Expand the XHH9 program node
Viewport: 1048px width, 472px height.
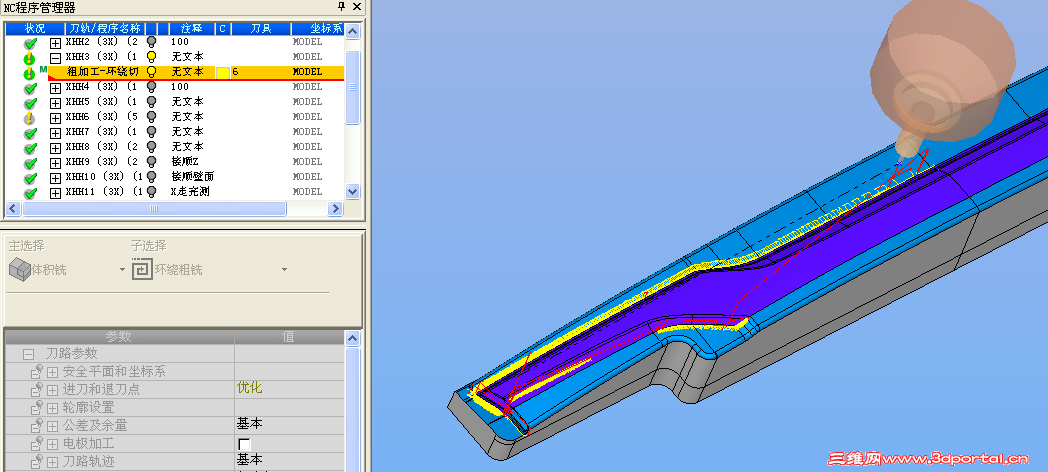[55, 163]
